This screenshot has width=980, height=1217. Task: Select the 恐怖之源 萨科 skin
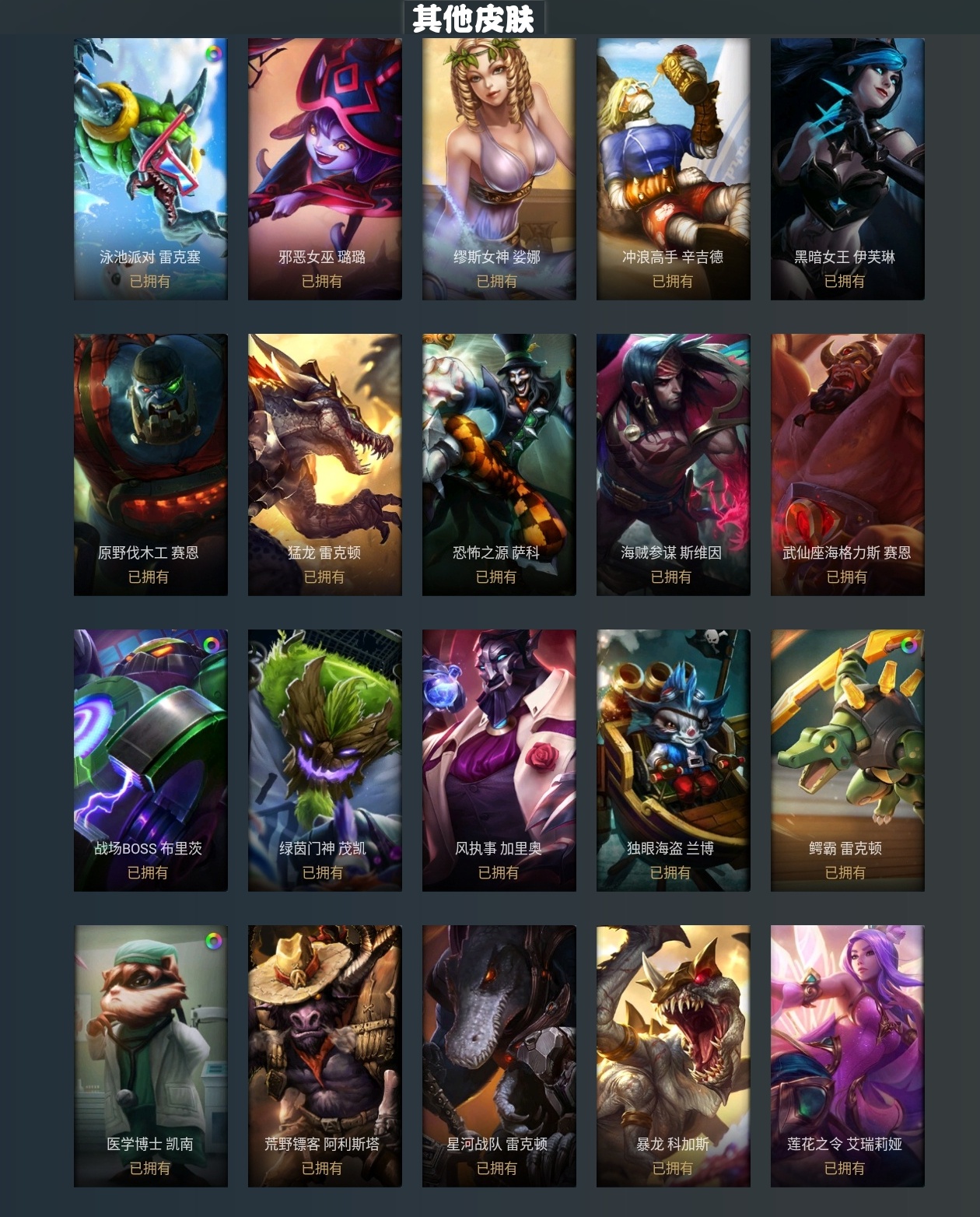click(499, 465)
